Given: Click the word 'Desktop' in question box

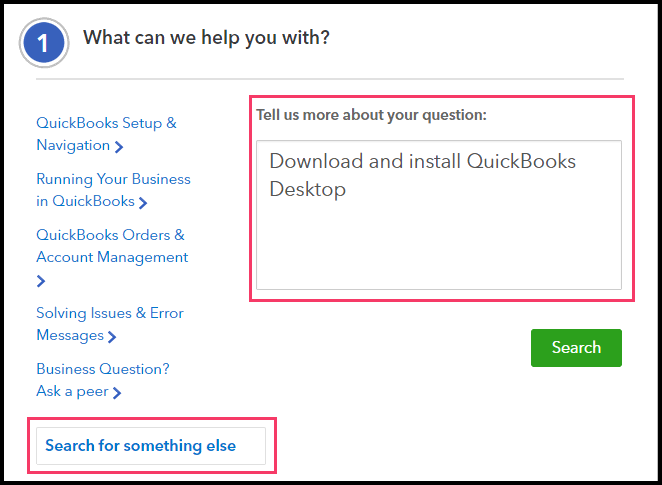Looking at the screenshot, I should pyautogui.click(x=307, y=189).
